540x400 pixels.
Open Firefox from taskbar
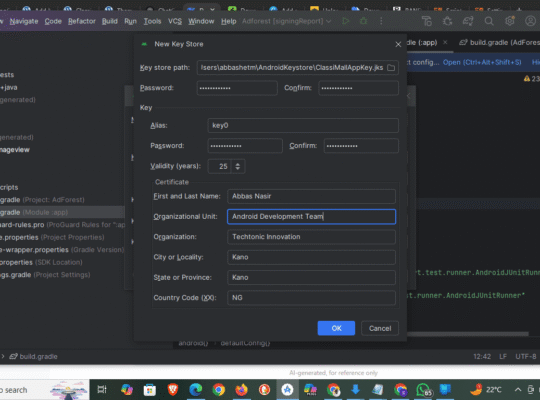[x=241, y=390]
